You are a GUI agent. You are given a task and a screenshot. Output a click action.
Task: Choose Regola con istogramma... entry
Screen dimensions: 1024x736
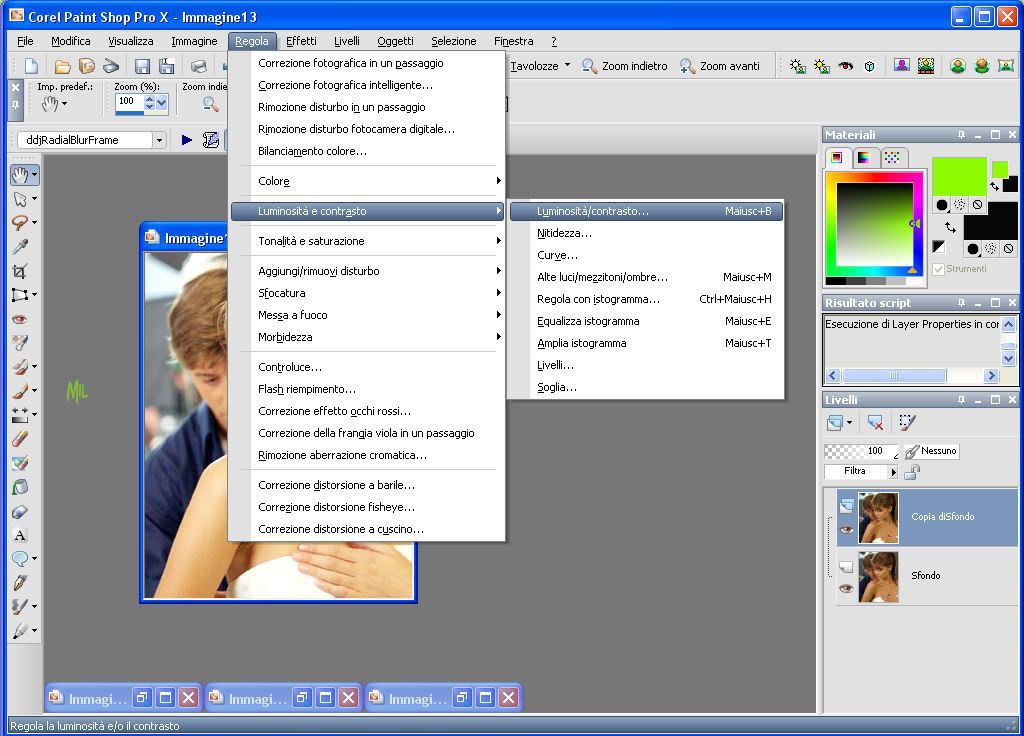[x=646, y=299]
